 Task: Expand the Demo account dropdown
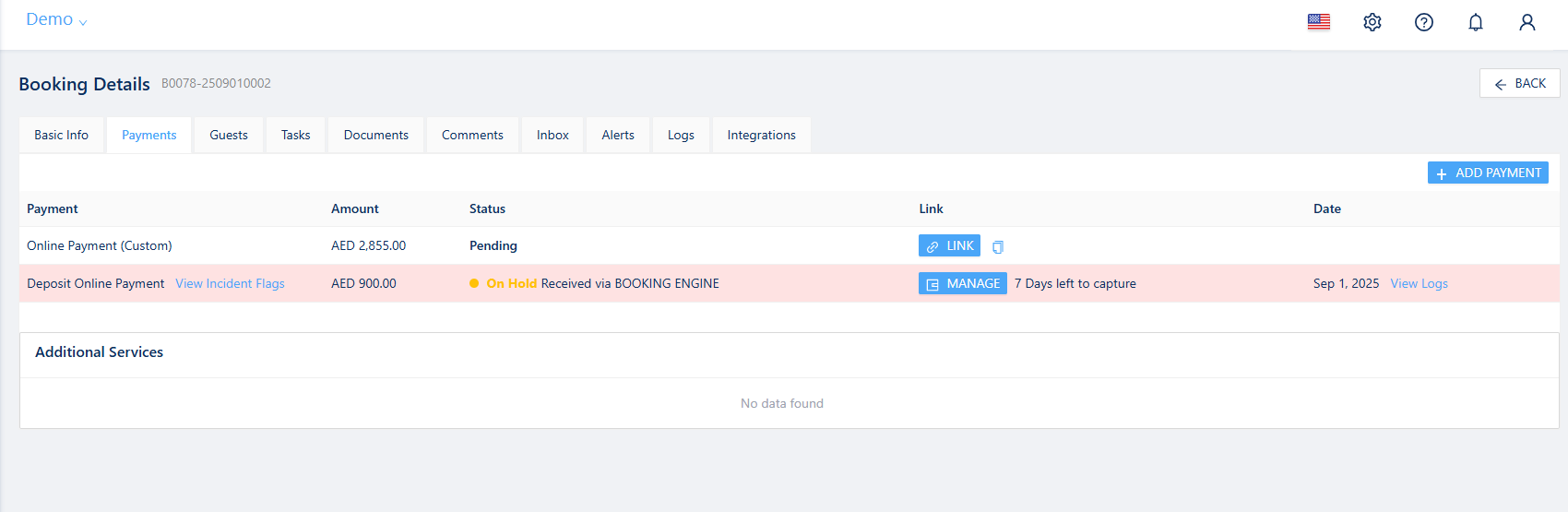tap(56, 19)
